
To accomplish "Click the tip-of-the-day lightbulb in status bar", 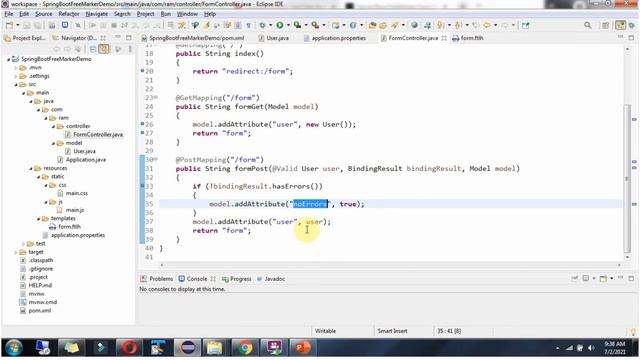I will (x=633, y=331).
